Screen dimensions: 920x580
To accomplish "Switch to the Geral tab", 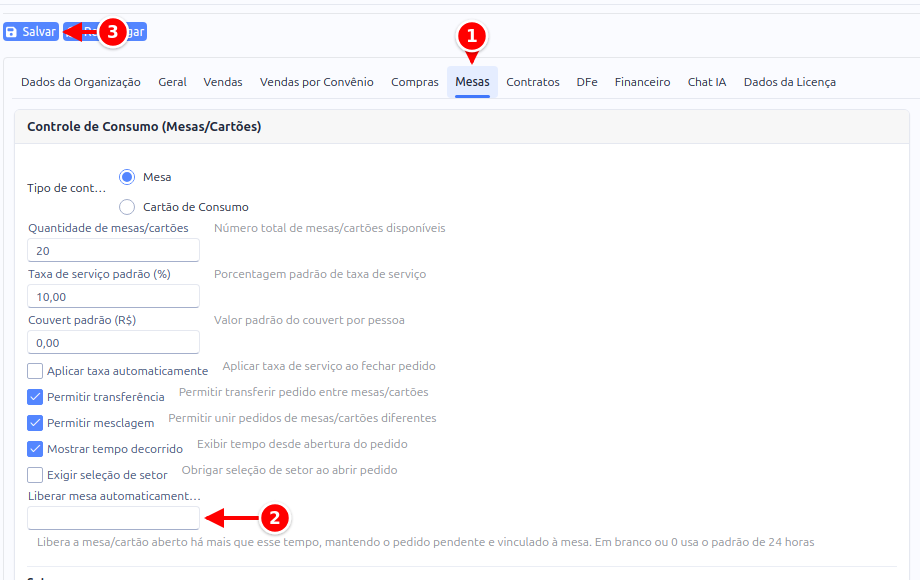I will click(x=172, y=82).
